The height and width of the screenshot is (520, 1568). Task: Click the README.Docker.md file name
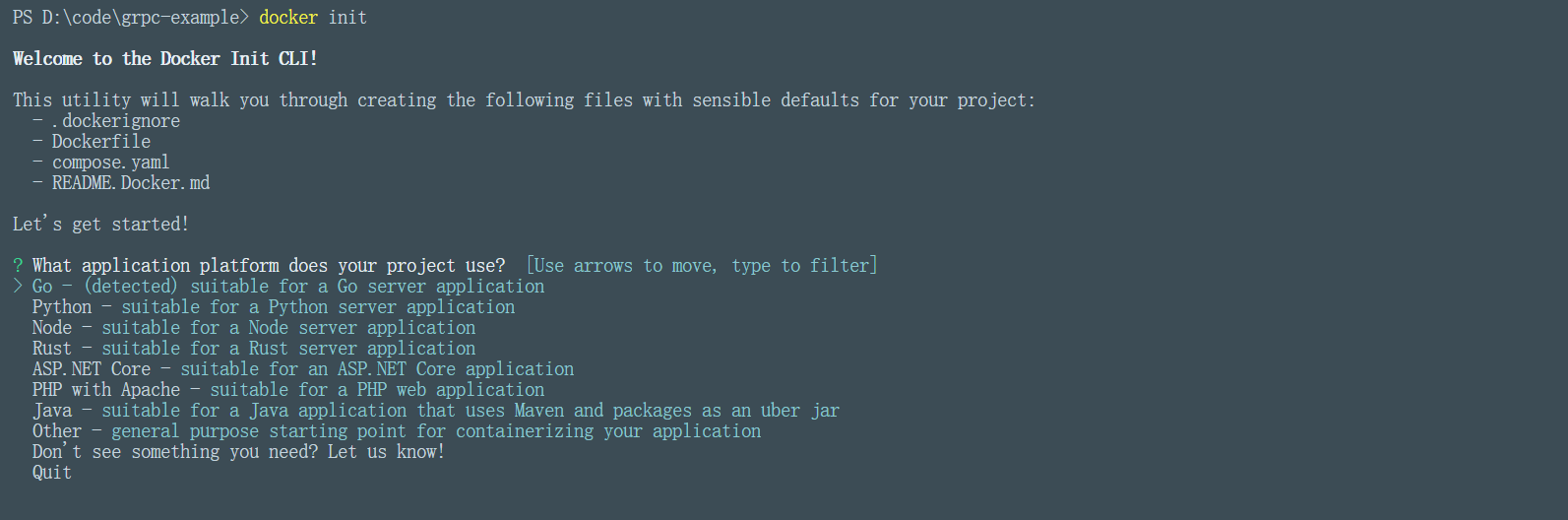(131, 183)
